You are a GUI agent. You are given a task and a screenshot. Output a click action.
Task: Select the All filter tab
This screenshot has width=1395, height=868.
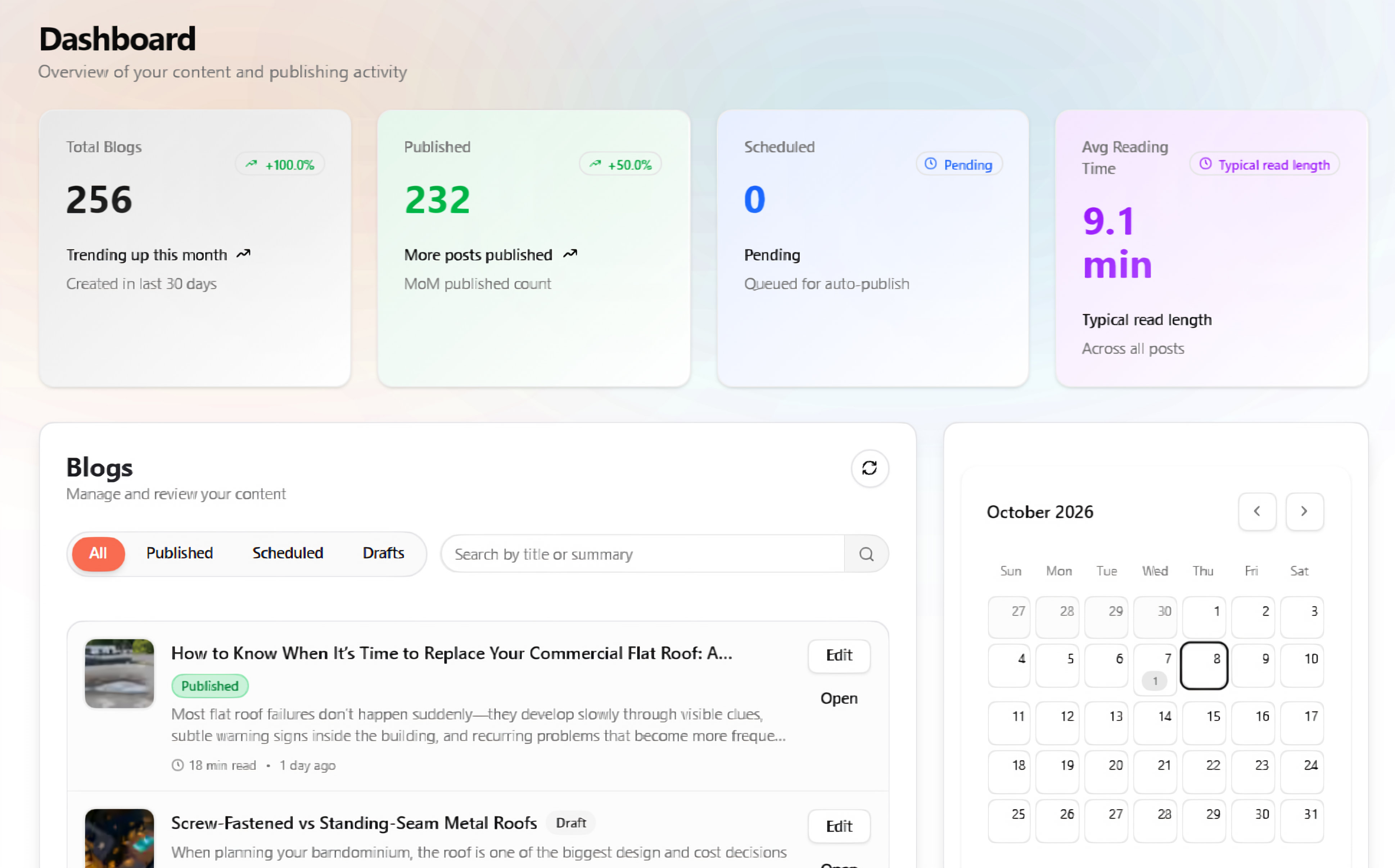point(98,553)
